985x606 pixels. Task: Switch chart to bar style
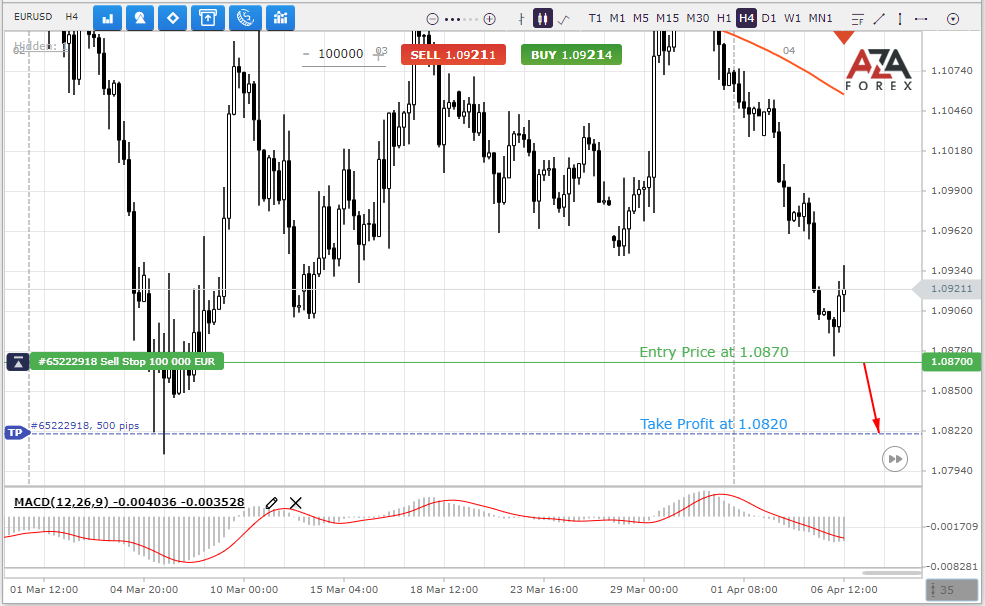(521, 19)
